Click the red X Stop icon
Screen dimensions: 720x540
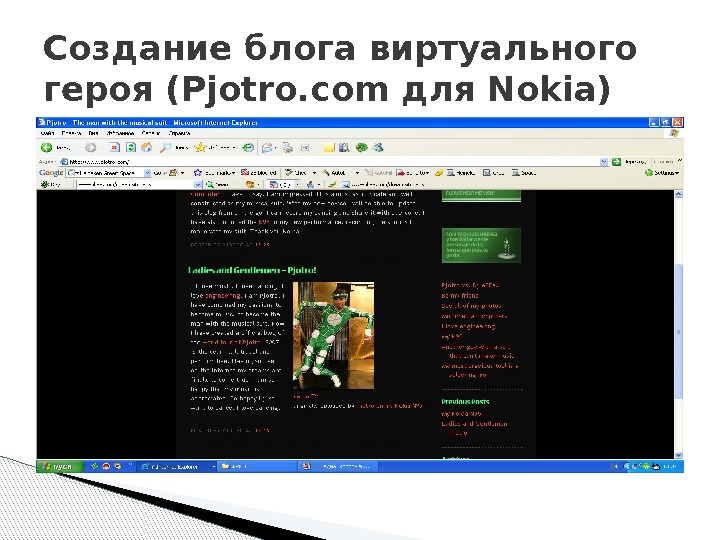(115, 147)
